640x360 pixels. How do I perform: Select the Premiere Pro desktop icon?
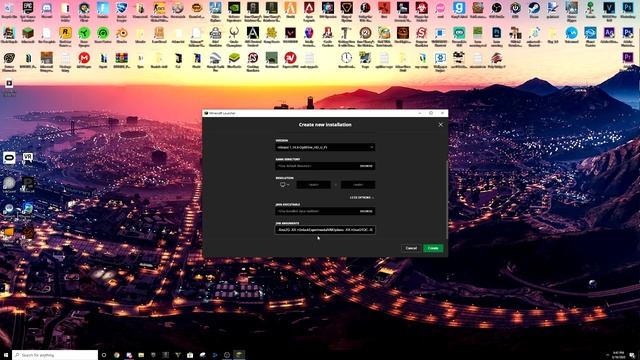628,61
